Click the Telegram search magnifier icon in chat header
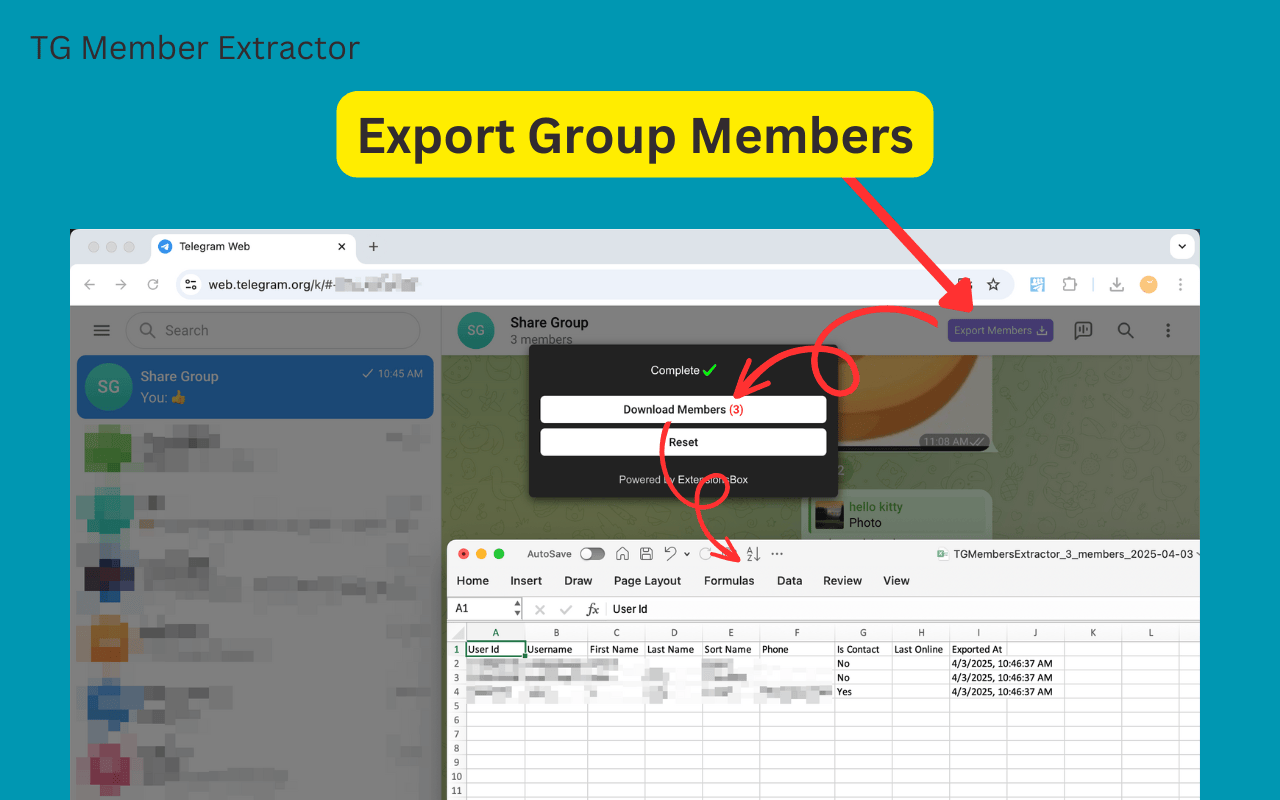 pyautogui.click(x=1125, y=330)
